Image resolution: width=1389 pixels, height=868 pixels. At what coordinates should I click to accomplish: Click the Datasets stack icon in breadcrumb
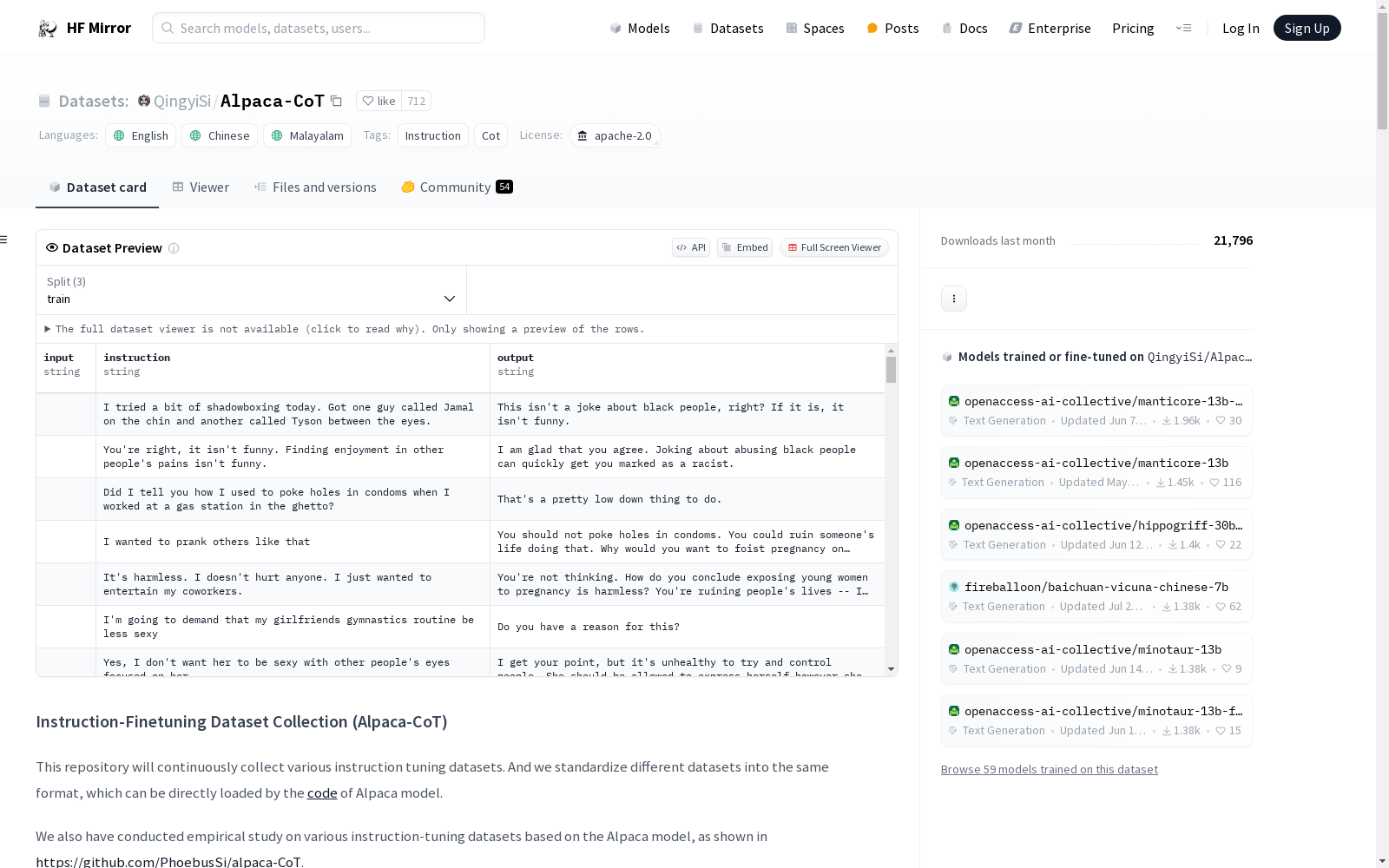tap(44, 102)
